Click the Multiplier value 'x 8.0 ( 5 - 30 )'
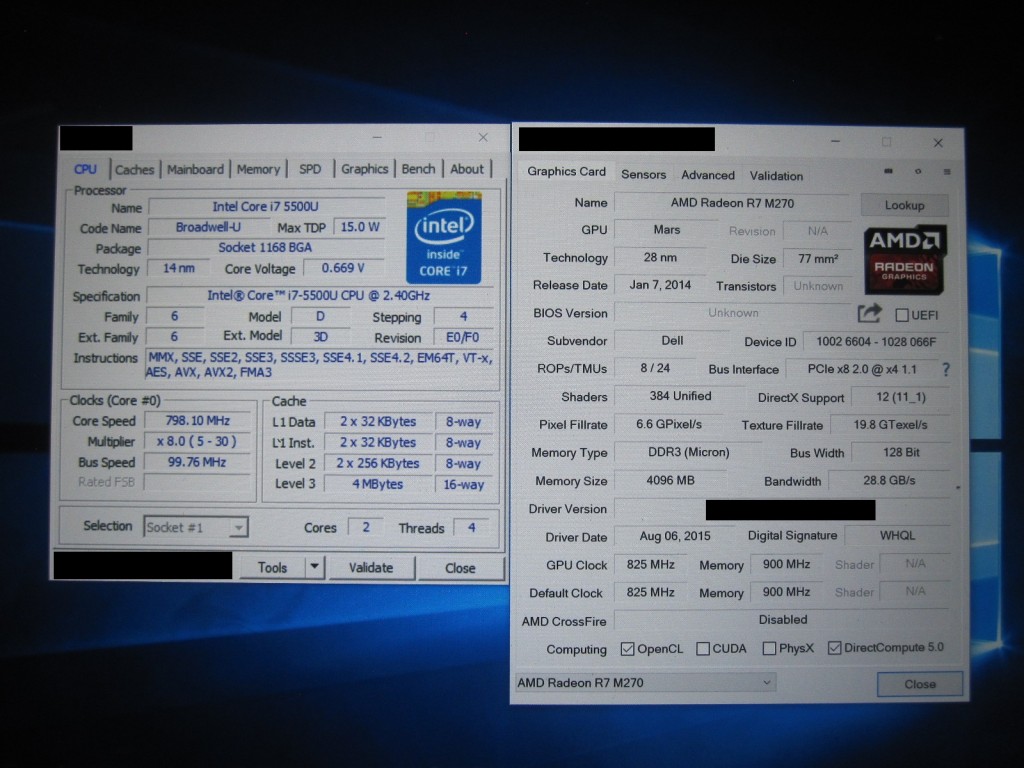Viewport: 1024px width, 768px height. (x=197, y=441)
